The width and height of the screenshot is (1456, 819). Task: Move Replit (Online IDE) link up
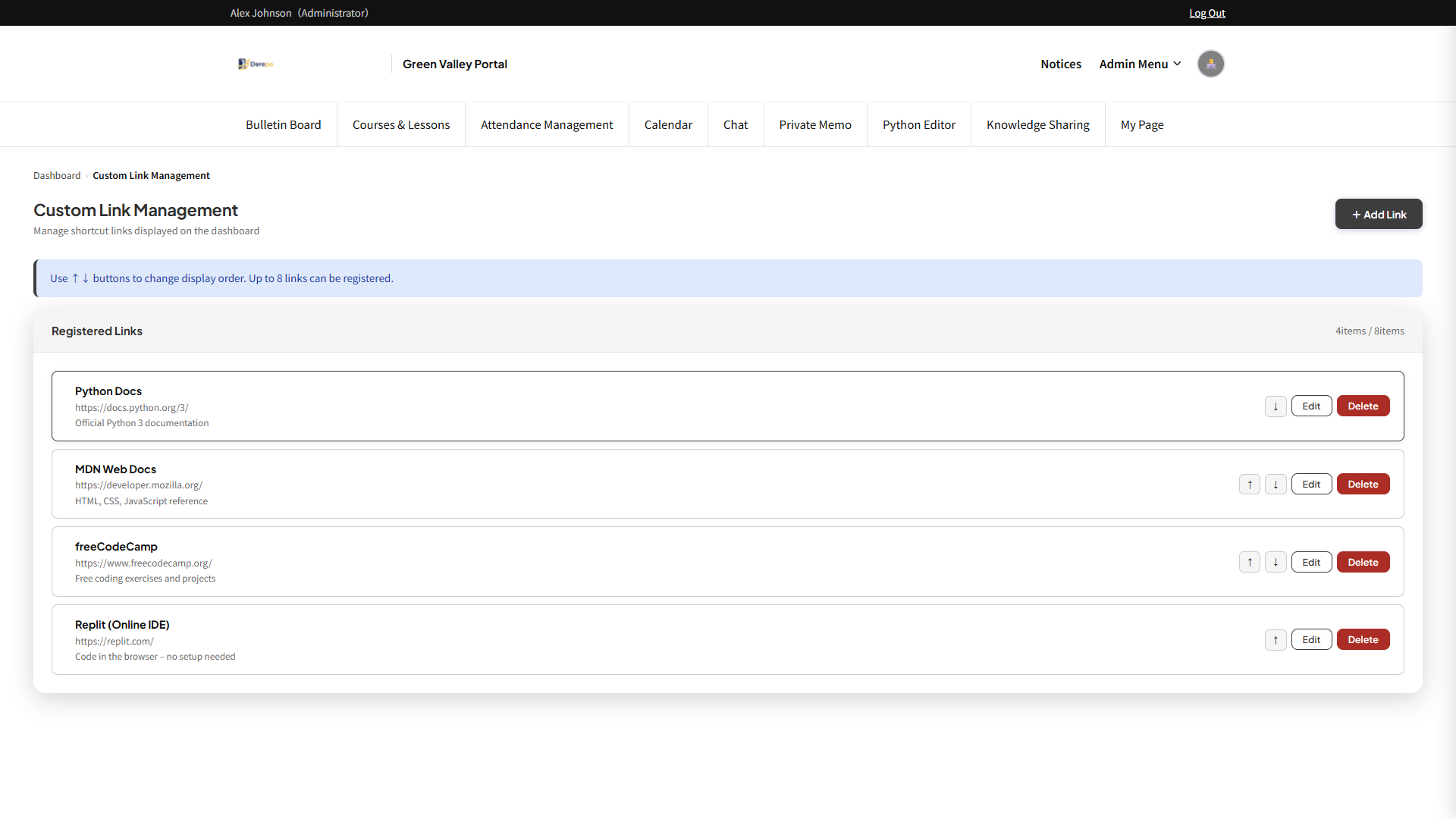1276,640
